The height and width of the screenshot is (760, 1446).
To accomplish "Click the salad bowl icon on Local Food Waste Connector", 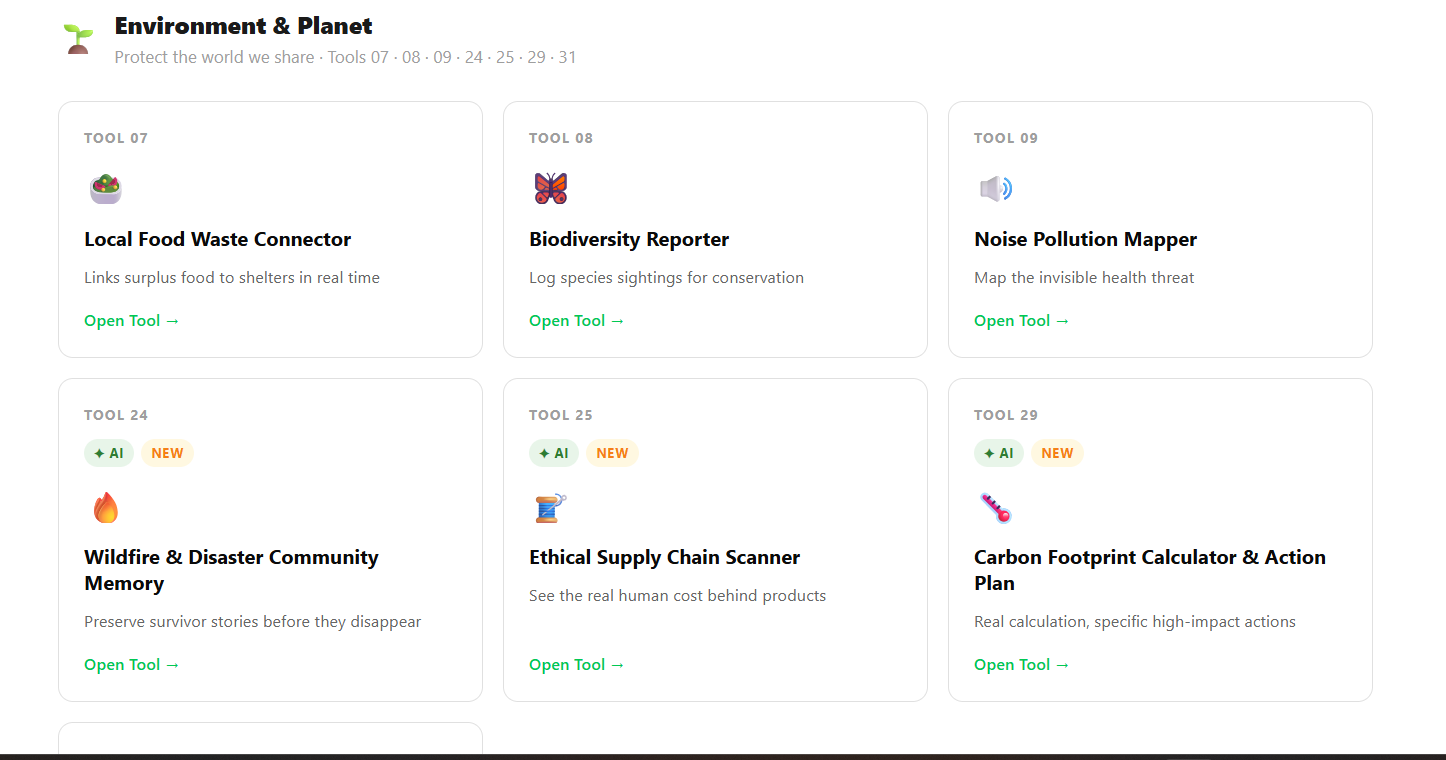I will pyautogui.click(x=104, y=188).
